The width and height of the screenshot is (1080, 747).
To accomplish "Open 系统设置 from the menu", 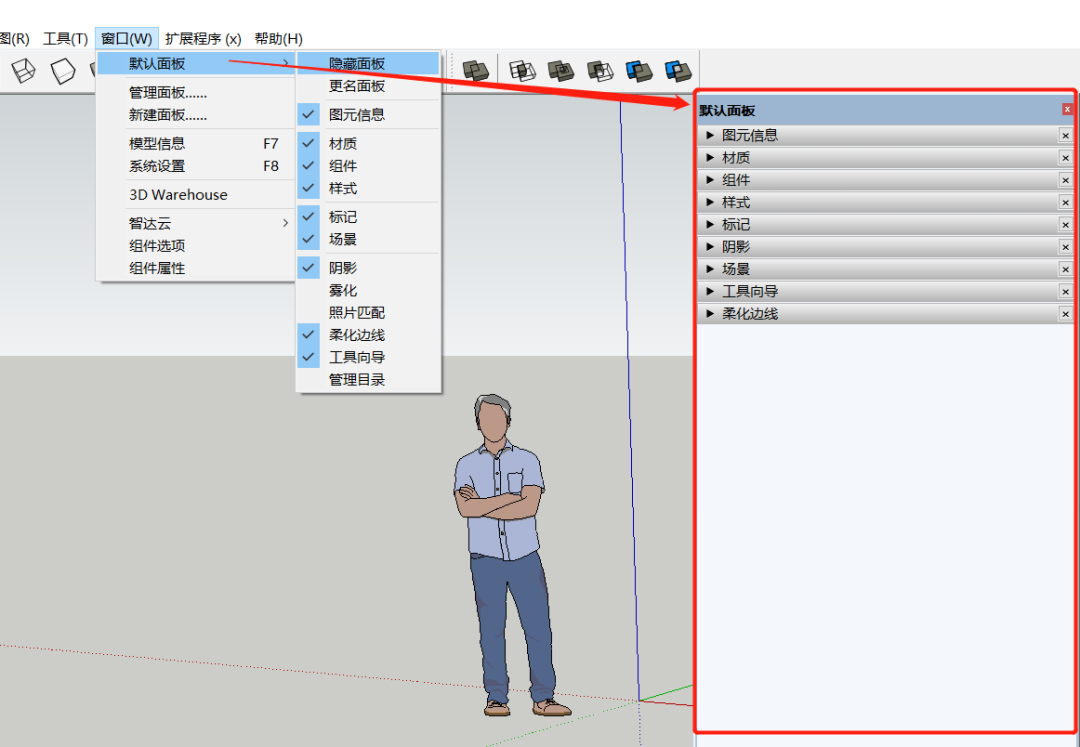I will pyautogui.click(x=196, y=166).
